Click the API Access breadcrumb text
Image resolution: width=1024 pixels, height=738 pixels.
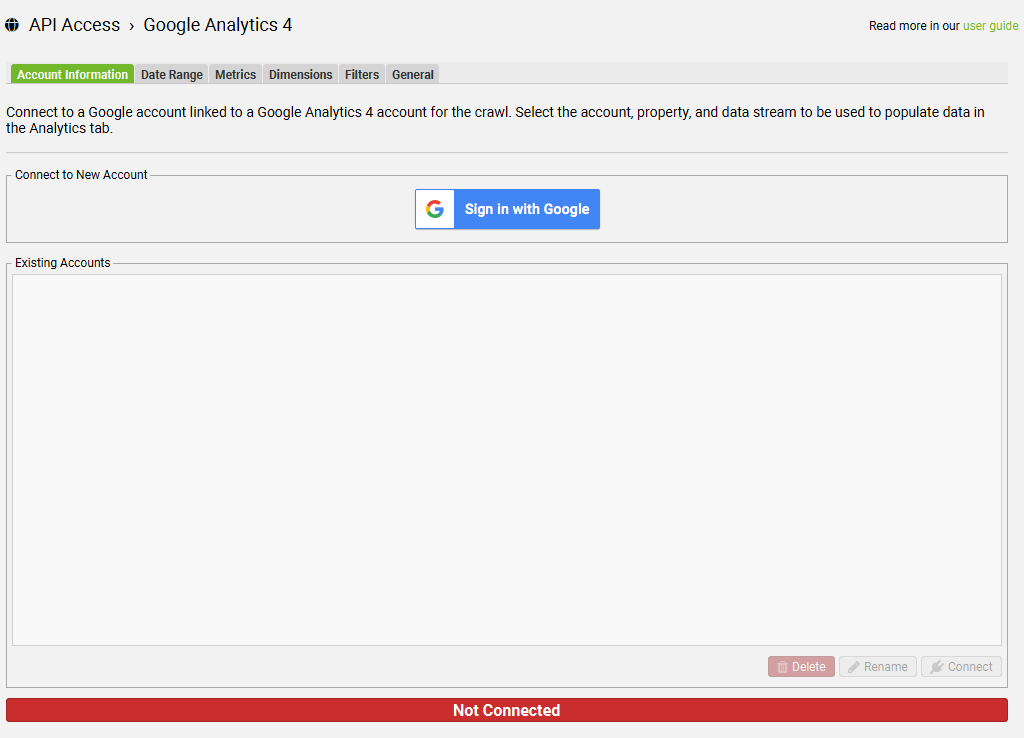click(x=74, y=25)
